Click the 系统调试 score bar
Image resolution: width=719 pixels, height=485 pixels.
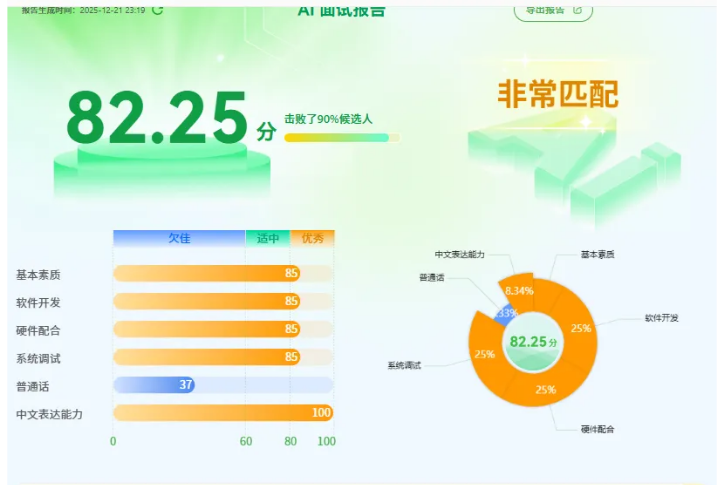[206, 357]
